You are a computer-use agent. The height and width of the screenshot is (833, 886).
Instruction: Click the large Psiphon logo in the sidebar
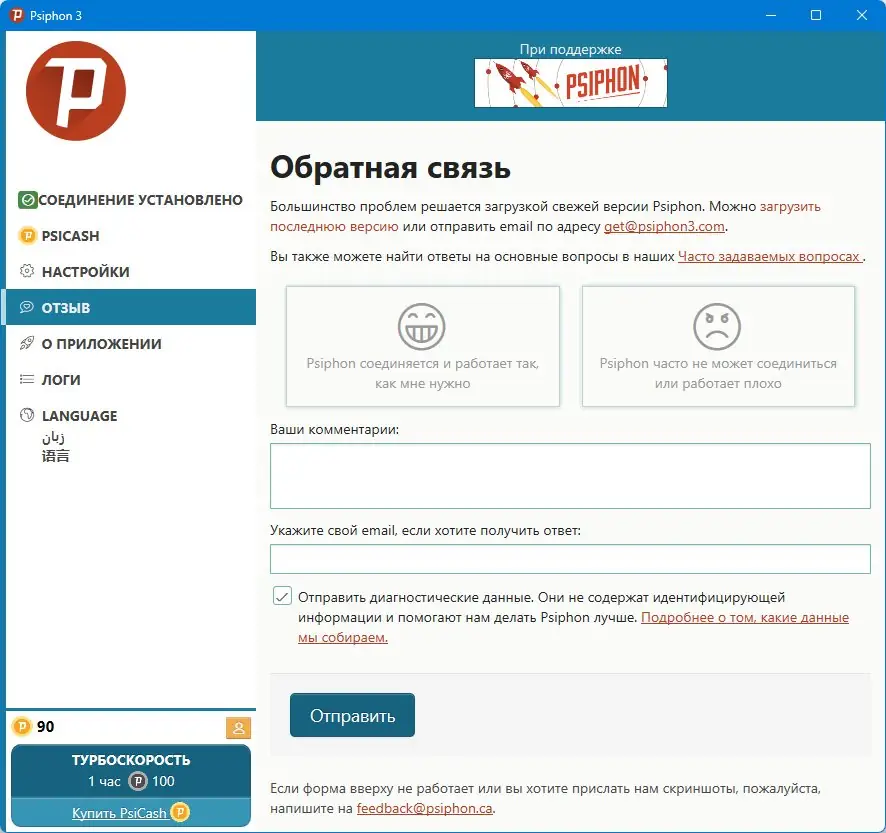[76, 91]
